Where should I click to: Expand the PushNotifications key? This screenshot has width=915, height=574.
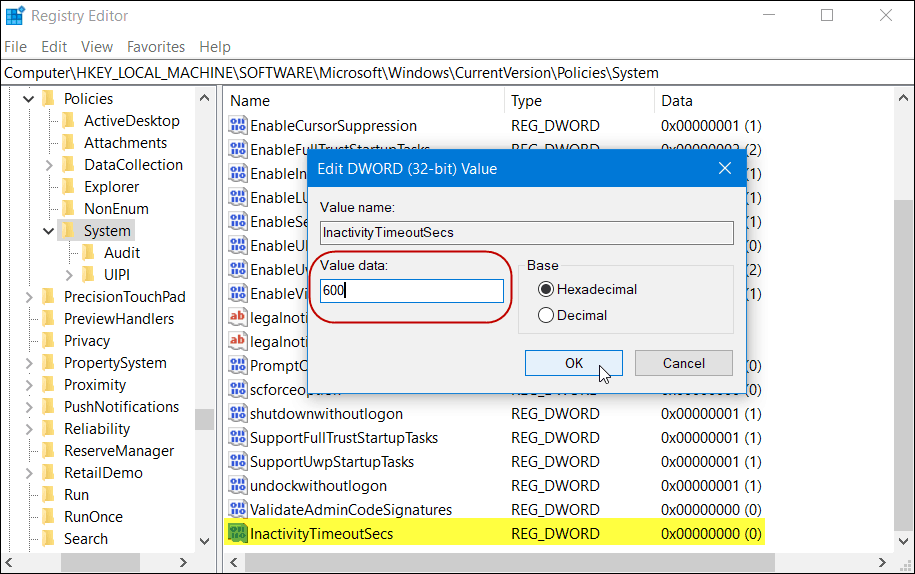click(29, 407)
